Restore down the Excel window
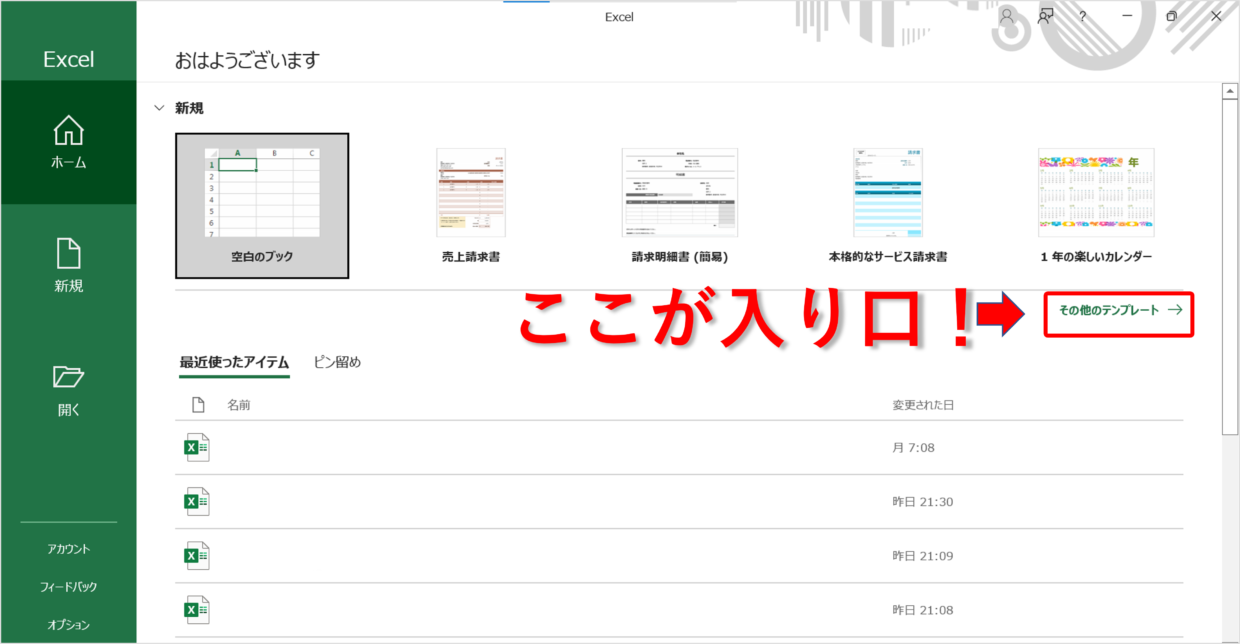 [1171, 16]
